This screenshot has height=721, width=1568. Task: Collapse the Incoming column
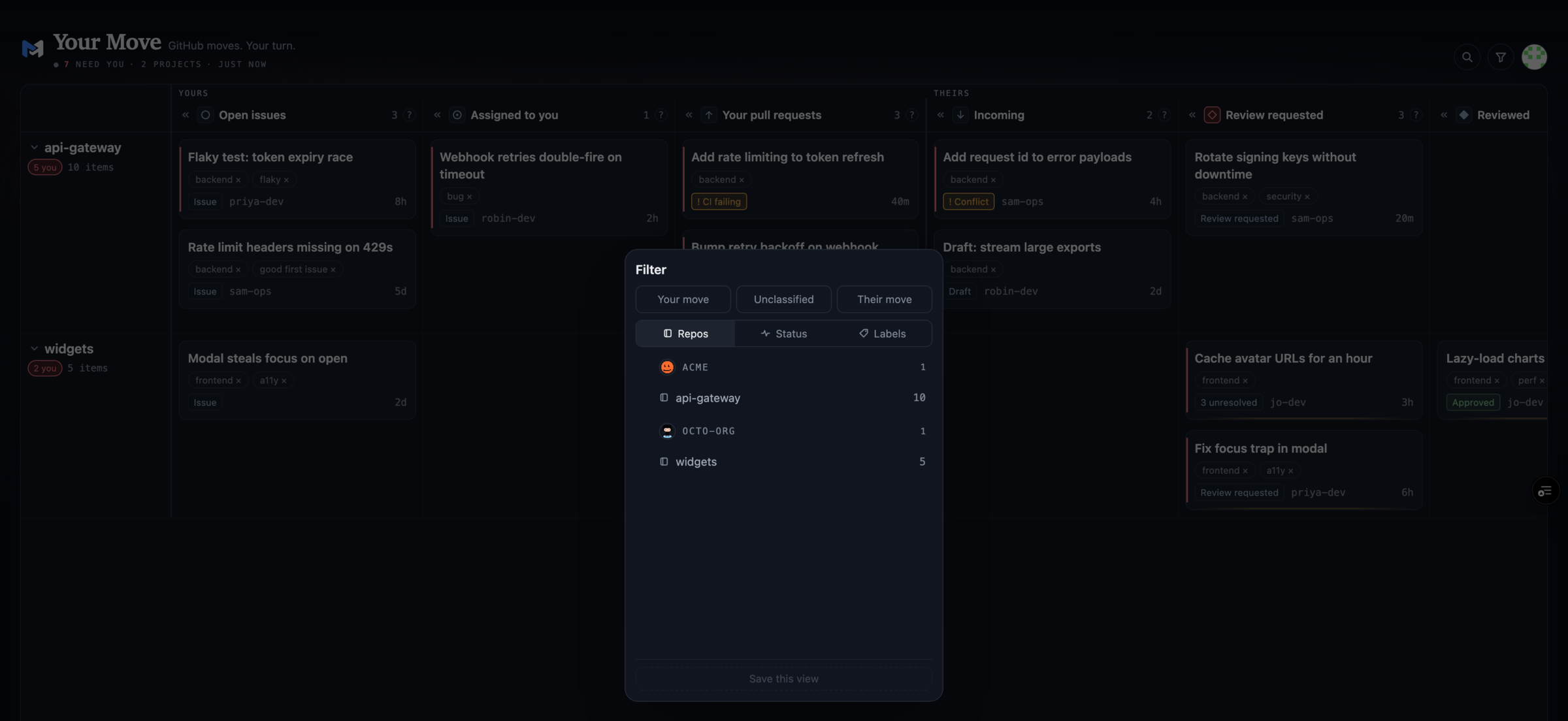point(941,115)
